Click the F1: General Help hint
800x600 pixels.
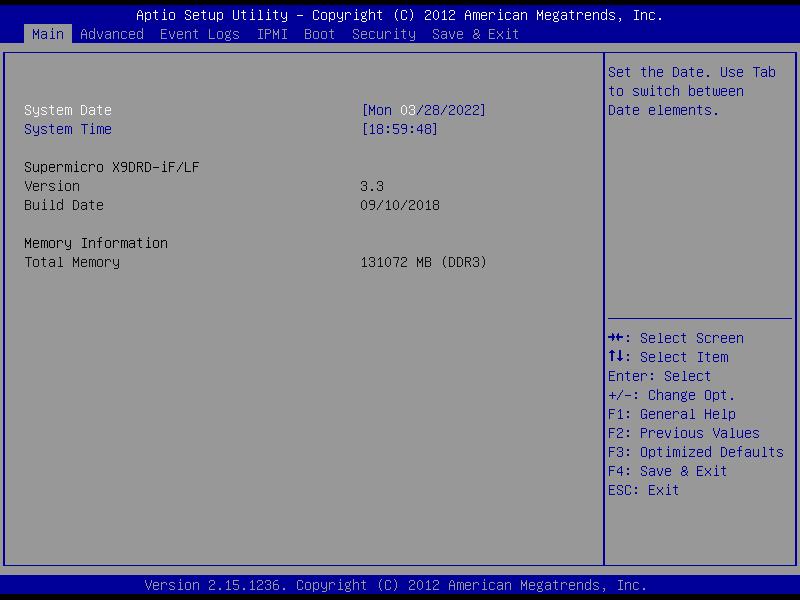click(x=672, y=414)
